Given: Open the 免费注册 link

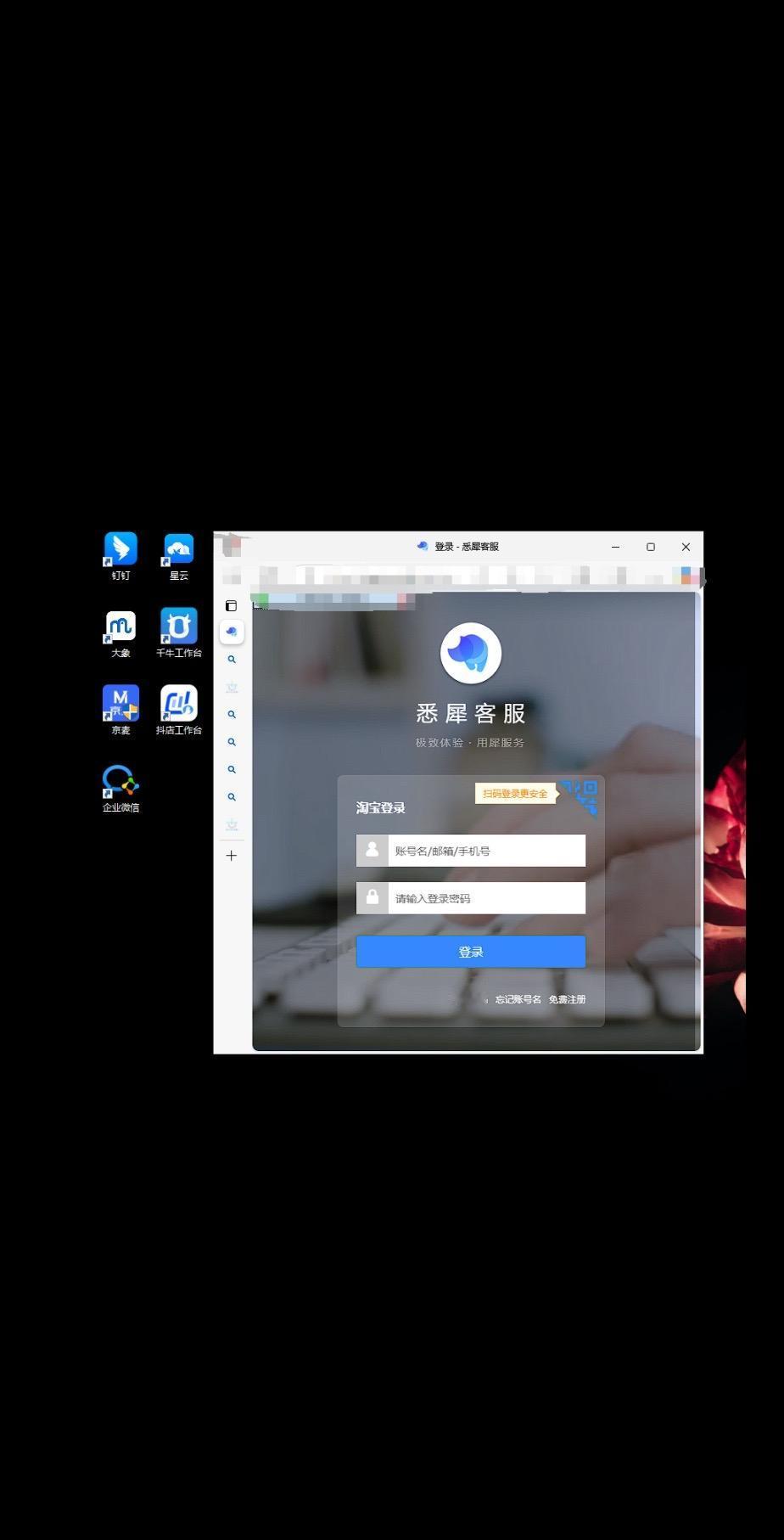Looking at the screenshot, I should click(x=567, y=999).
